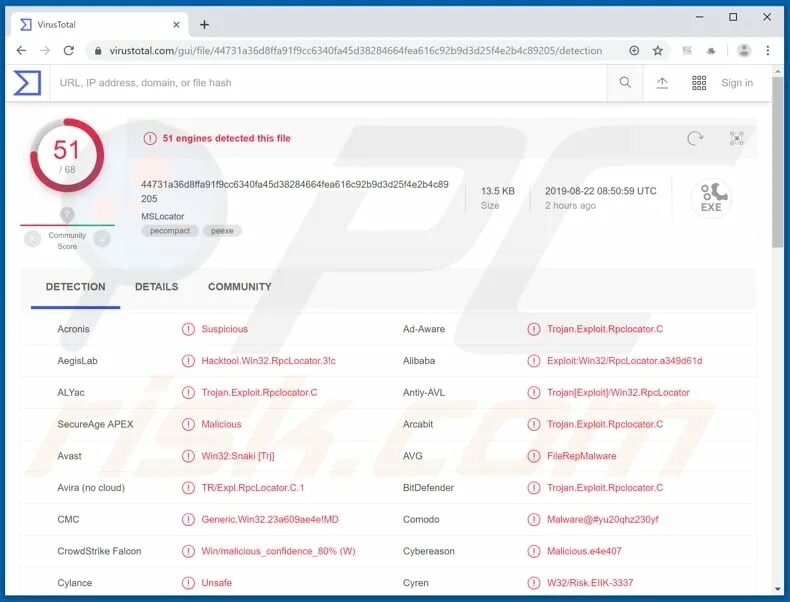This screenshot has height=602, width=790.
Task: Bookmark this page with the star icon
Action: pos(658,50)
